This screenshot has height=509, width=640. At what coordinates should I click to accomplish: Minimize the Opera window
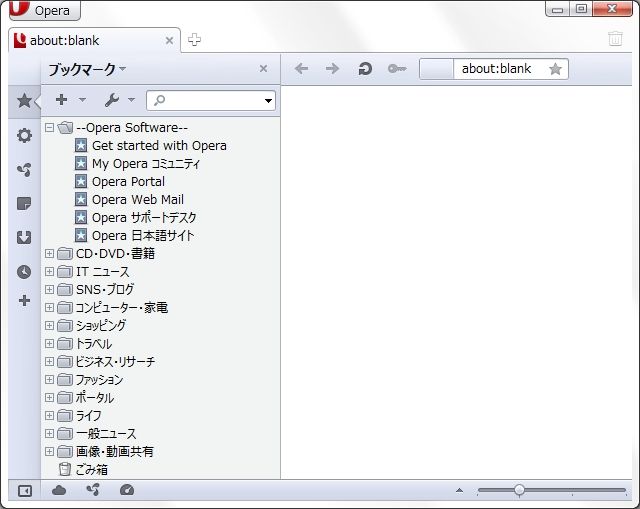click(557, 9)
